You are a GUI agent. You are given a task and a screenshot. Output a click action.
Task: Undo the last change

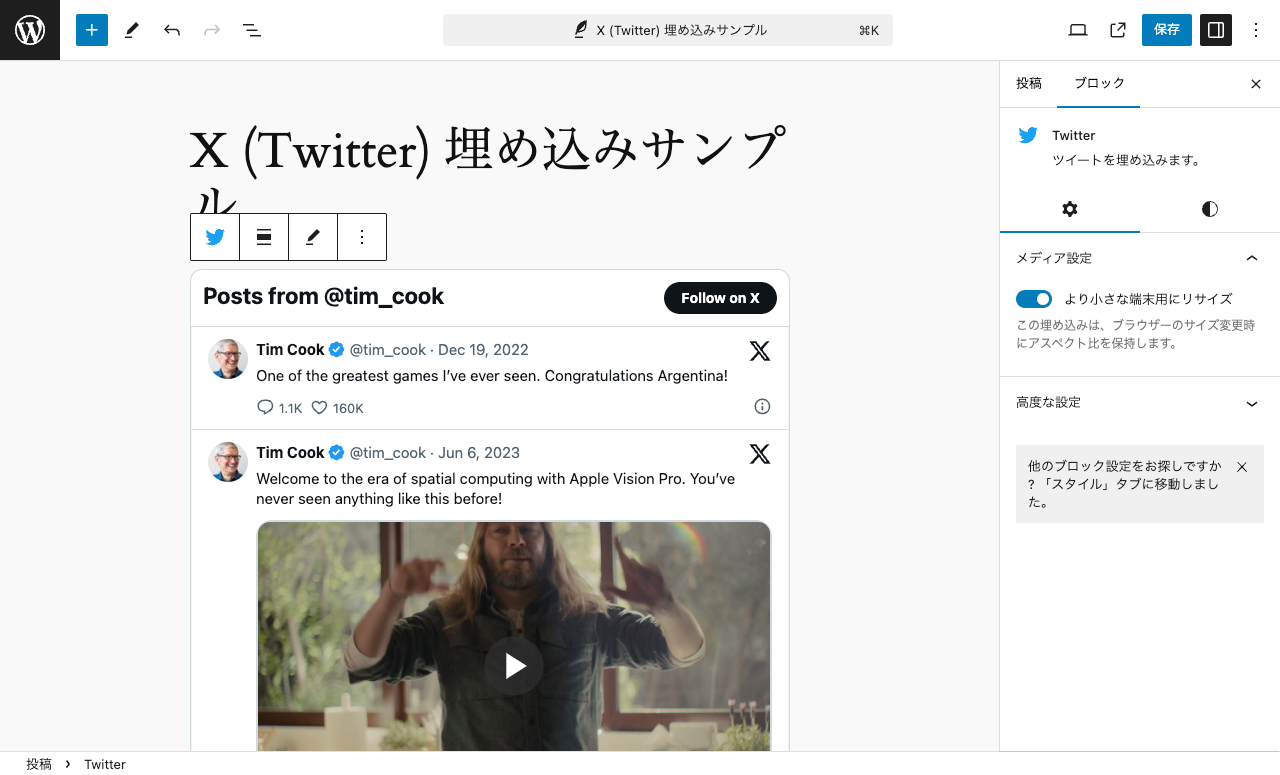(172, 30)
